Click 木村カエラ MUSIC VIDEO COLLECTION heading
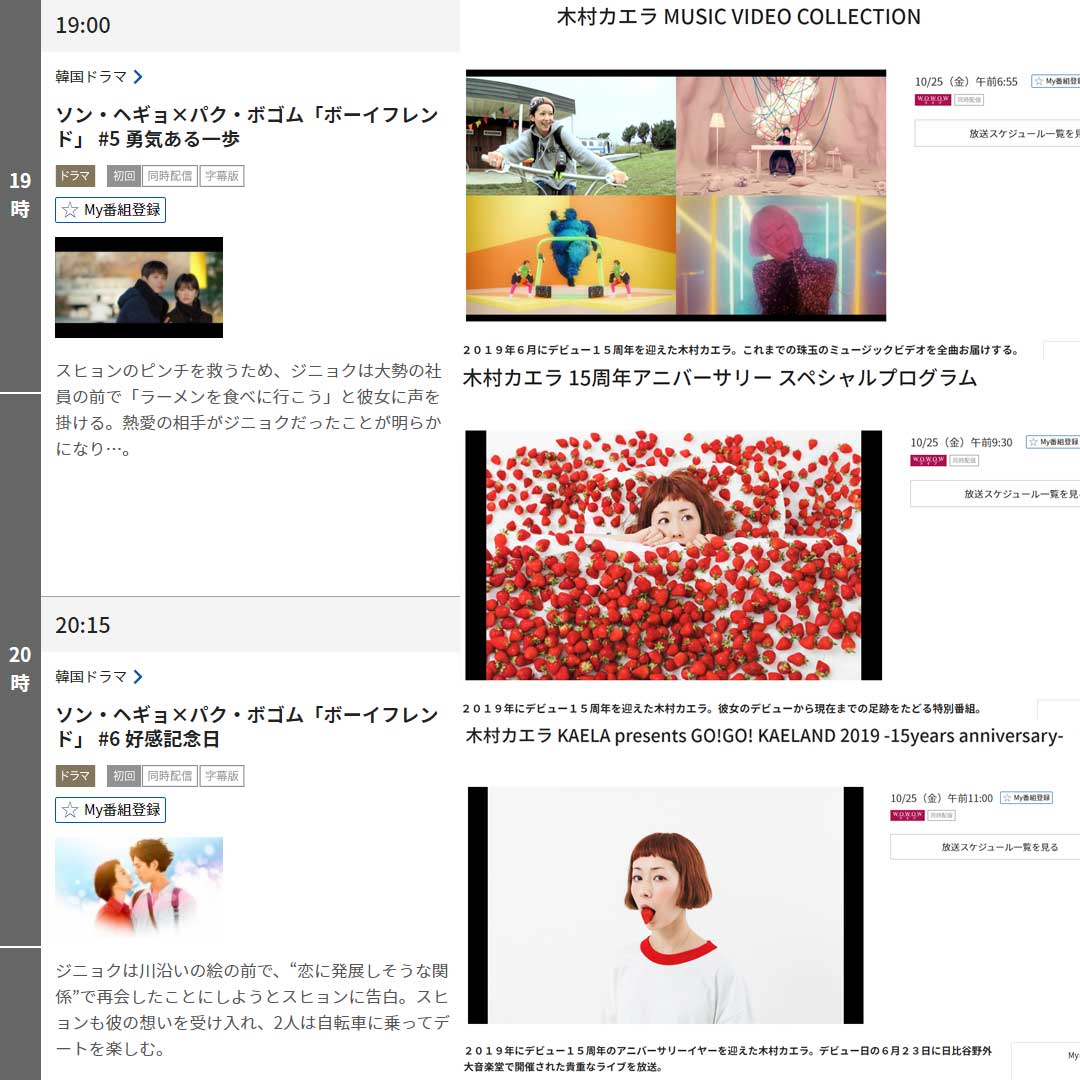 (738, 17)
